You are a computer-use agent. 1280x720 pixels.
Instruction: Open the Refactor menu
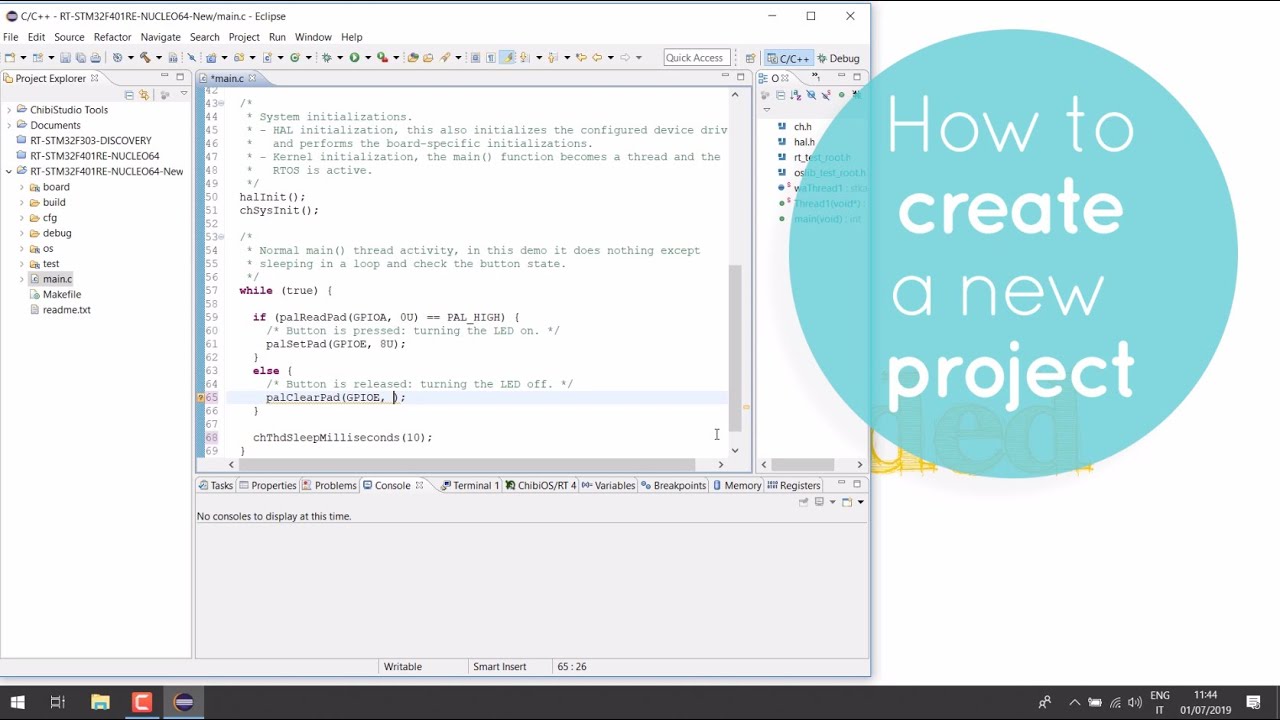[x=112, y=37]
